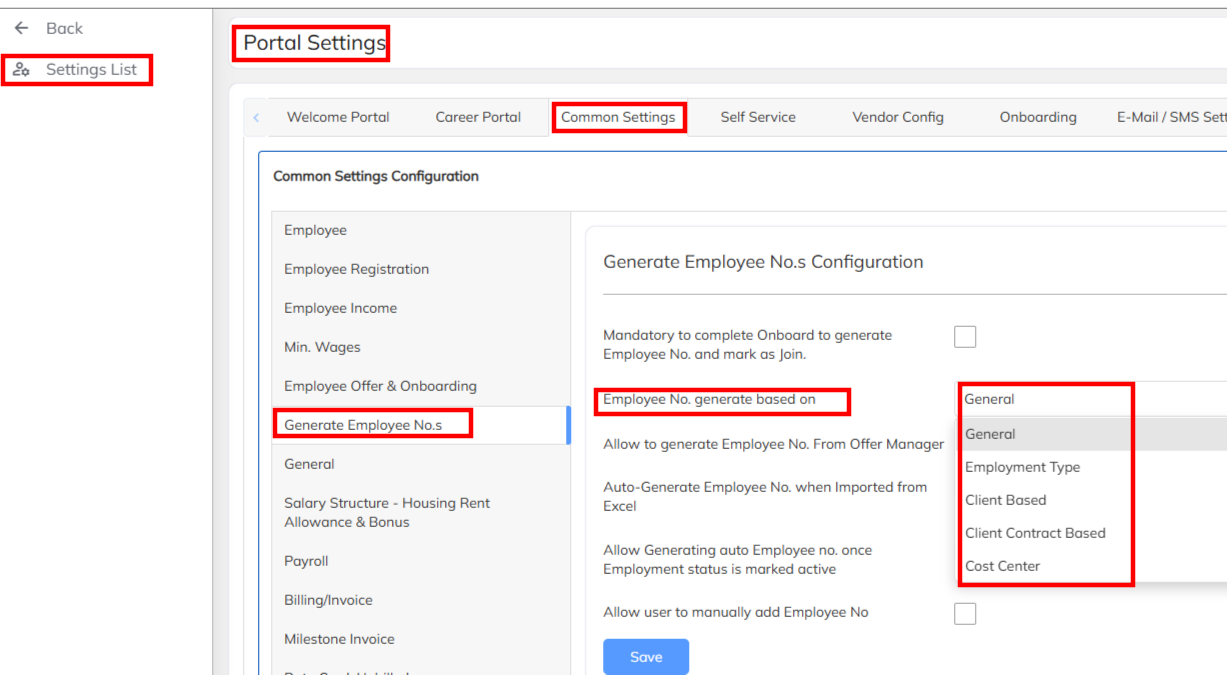Open Vendor Config tab
Viewport: 1227px width, 675px height.
click(898, 117)
